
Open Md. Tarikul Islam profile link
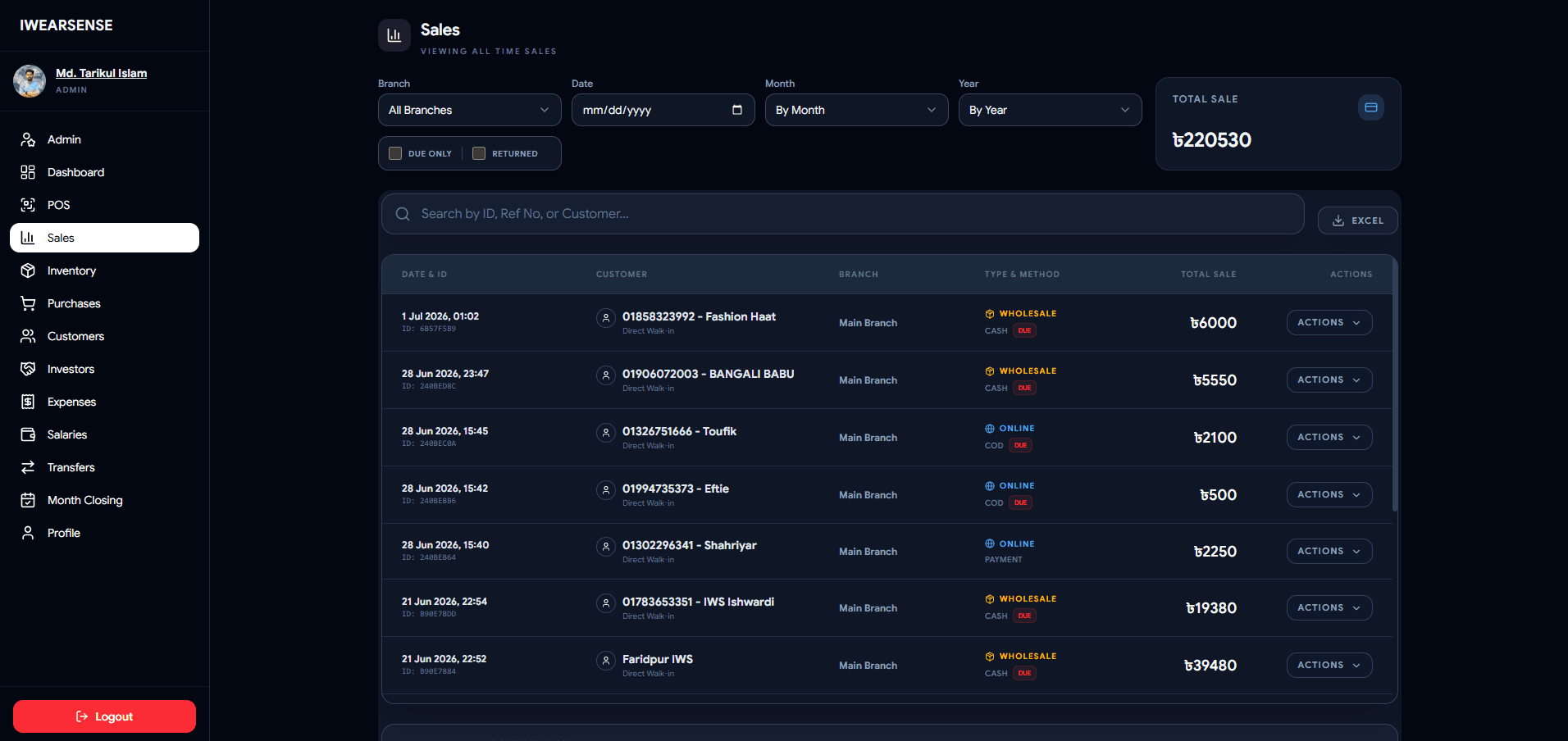[101, 73]
